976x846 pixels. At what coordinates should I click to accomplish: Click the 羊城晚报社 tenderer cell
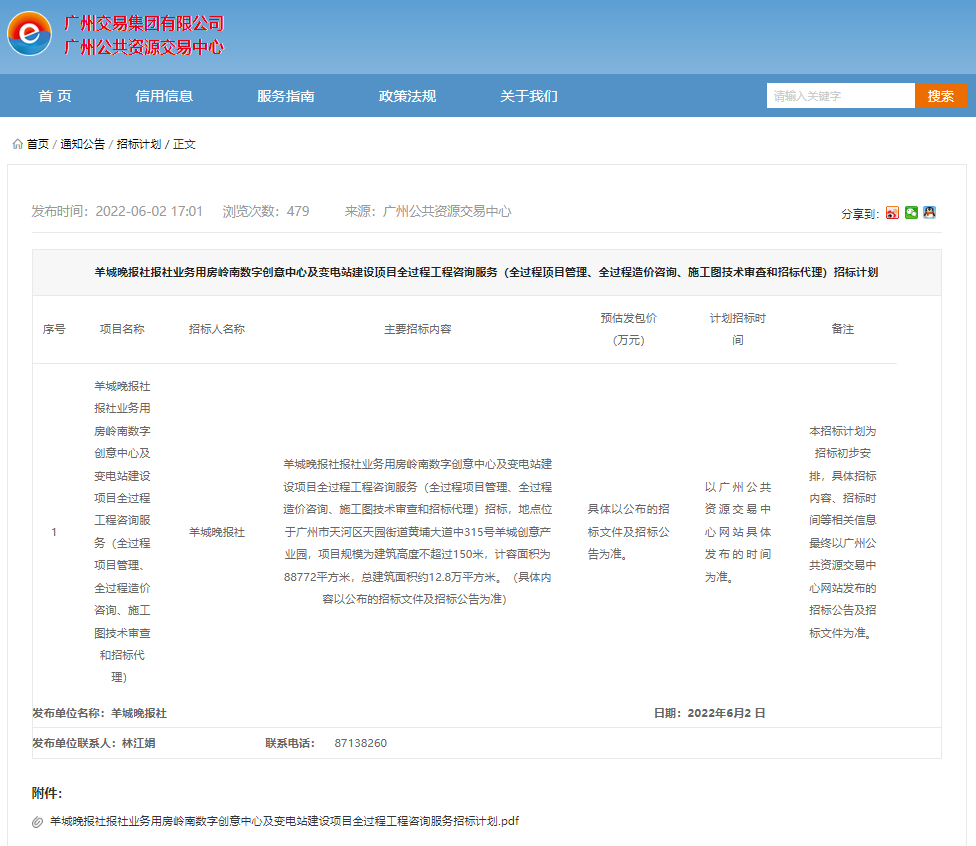pyautogui.click(x=217, y=532)
